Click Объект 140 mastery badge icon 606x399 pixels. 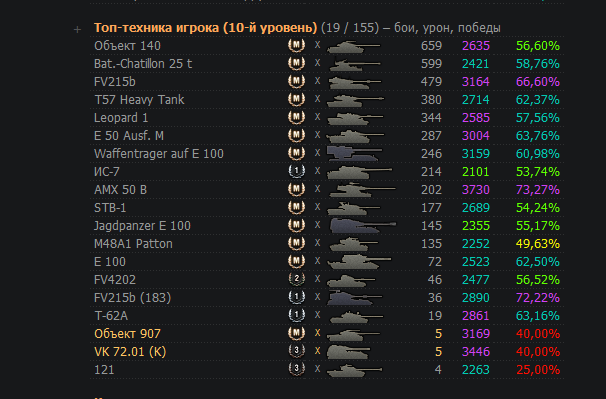[296, 45]
